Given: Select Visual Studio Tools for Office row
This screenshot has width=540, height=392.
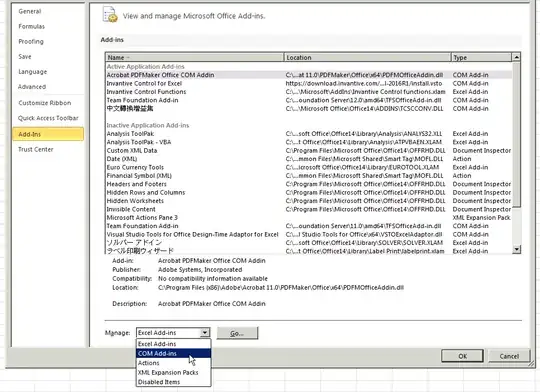Looking at the screenshot, I should (309, 235).
